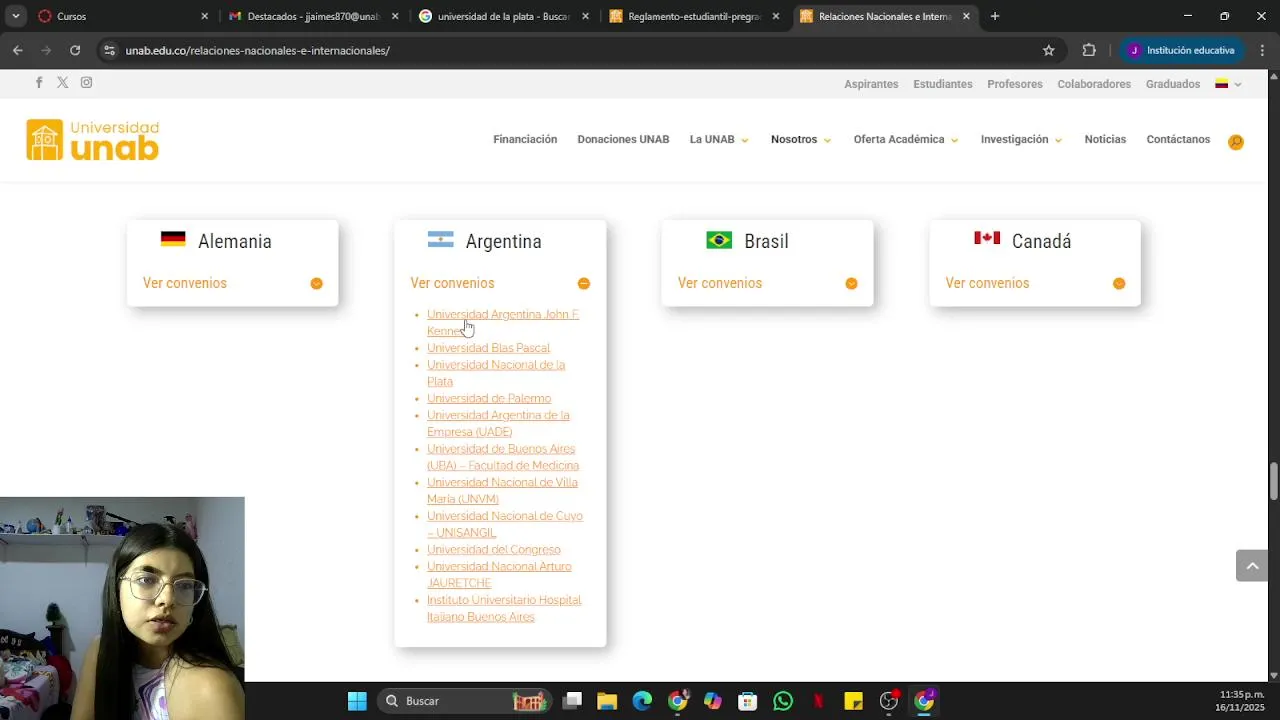Go to Colaboradores link
This screenshot has width=1280, height=720.
(x=1094, y=84)
